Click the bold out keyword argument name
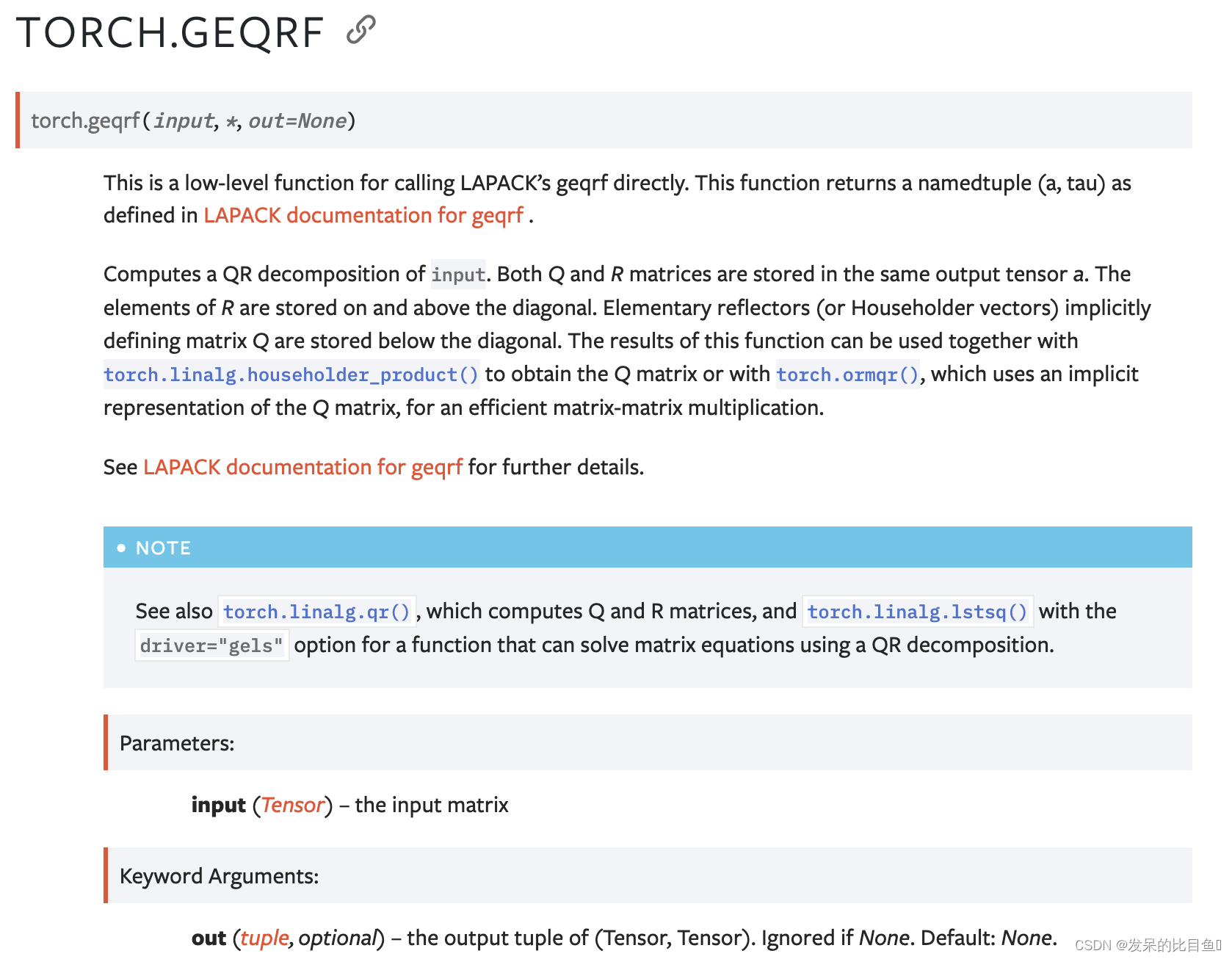 209,938
